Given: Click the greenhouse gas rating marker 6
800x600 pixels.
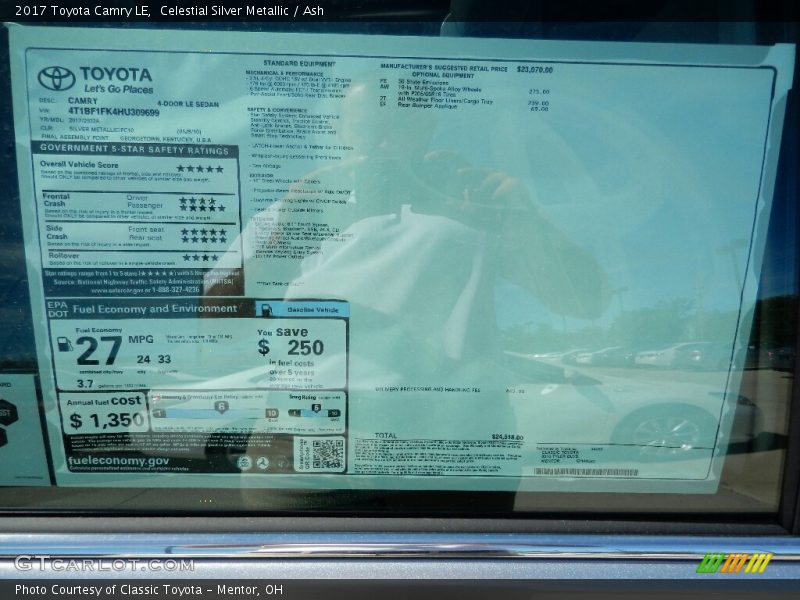Looking at the screenshot, I should coord(221,407).
